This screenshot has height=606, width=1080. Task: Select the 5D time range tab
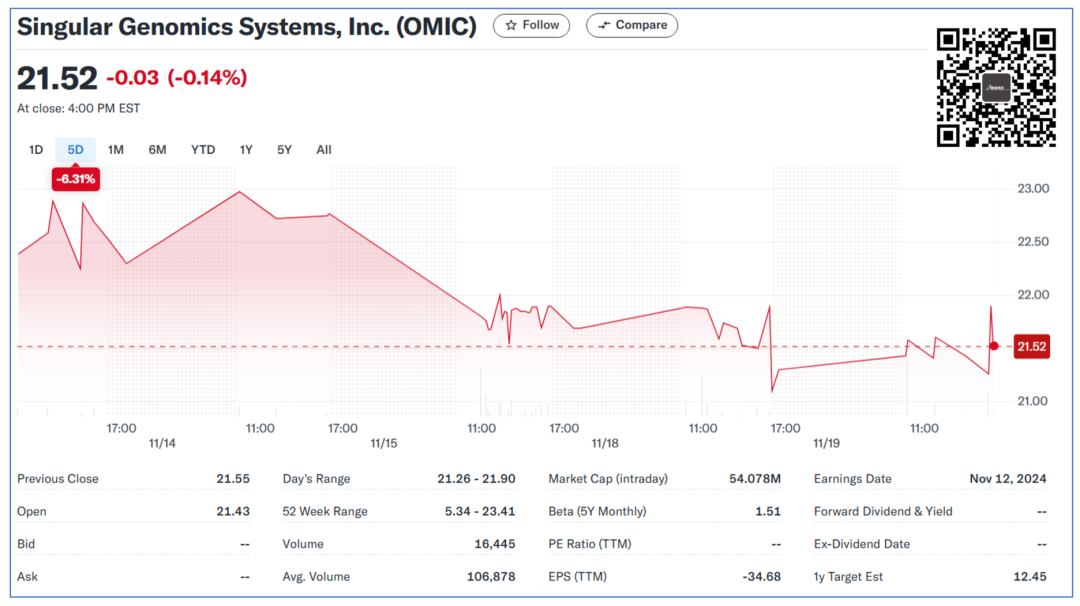click(x=76, y=150)
